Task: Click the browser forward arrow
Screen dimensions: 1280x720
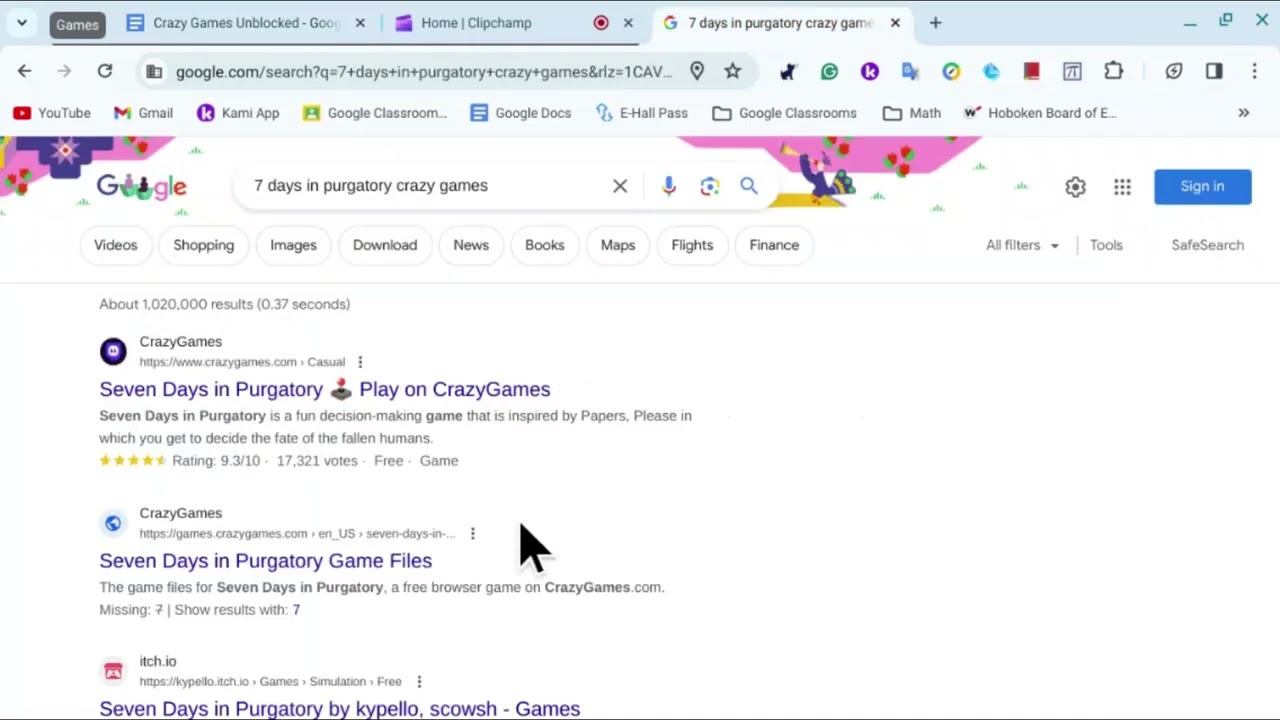Action: point(64,71)
